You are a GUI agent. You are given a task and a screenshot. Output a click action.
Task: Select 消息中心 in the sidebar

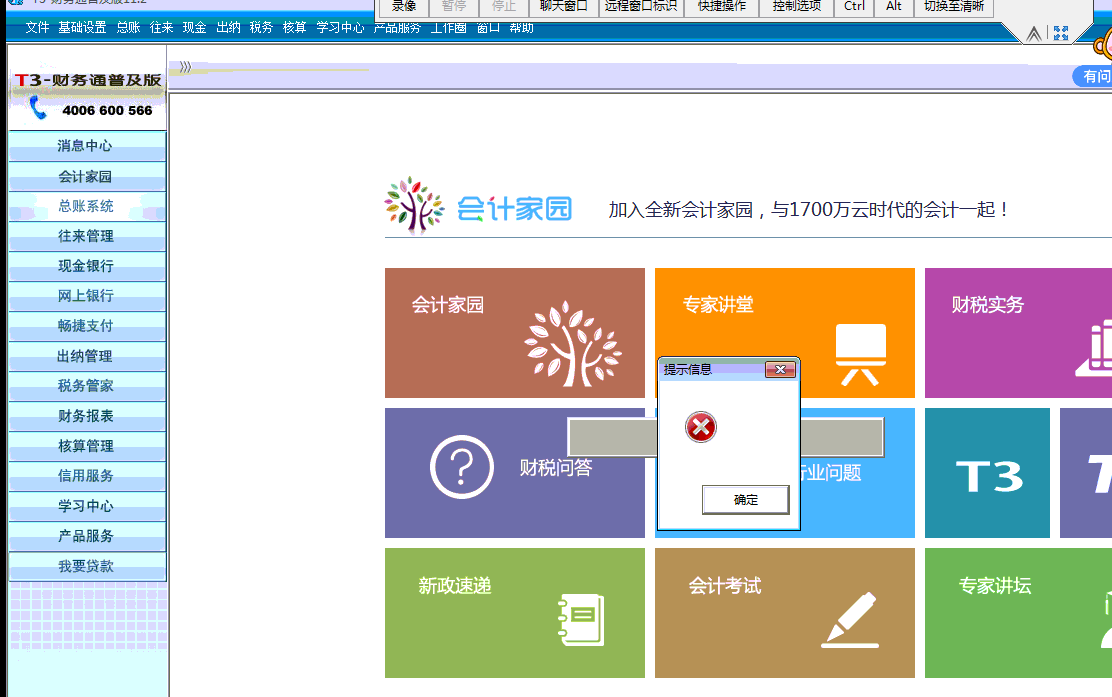[87, 146]
